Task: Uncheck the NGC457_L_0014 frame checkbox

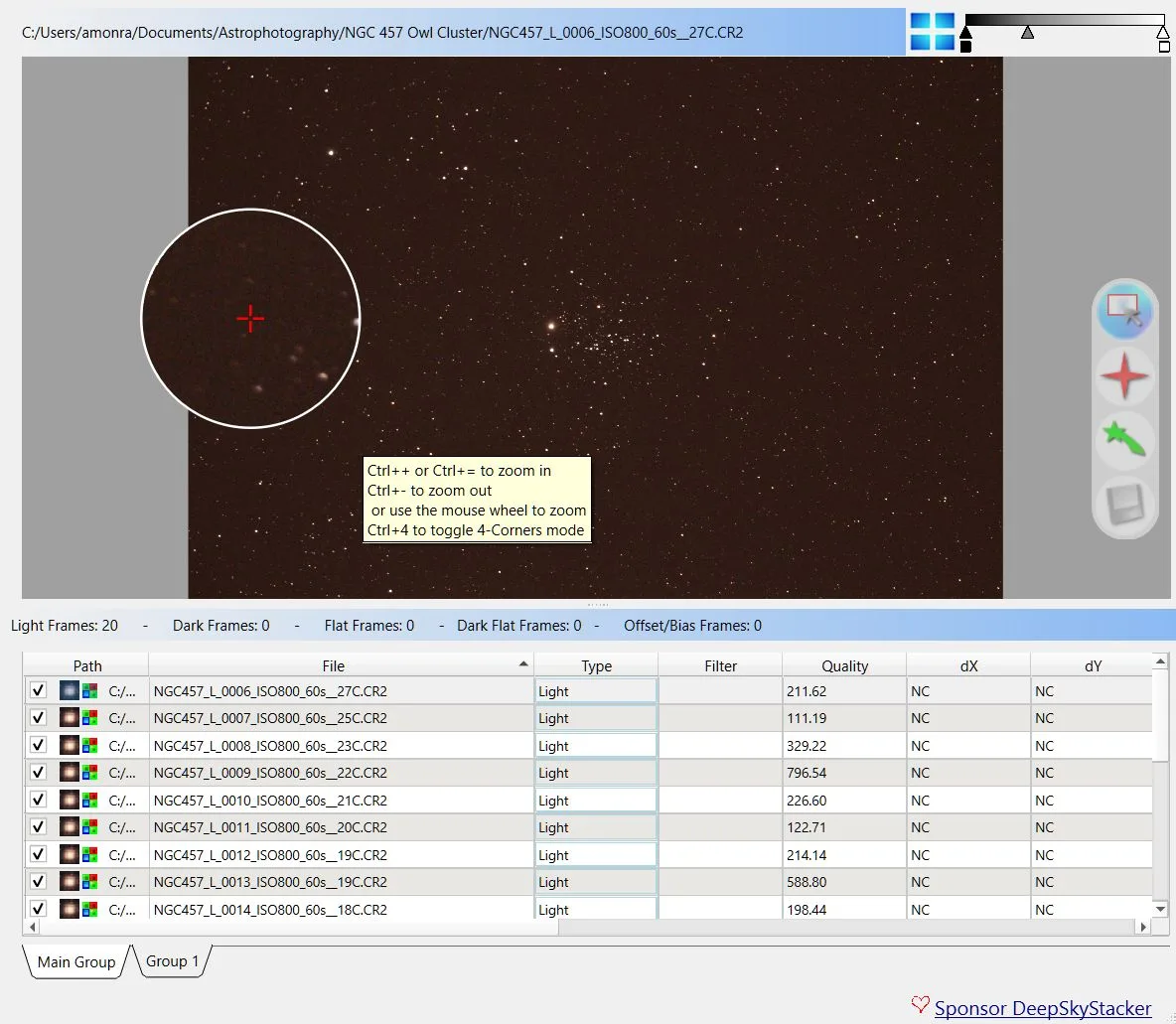Action: [39, 909]
